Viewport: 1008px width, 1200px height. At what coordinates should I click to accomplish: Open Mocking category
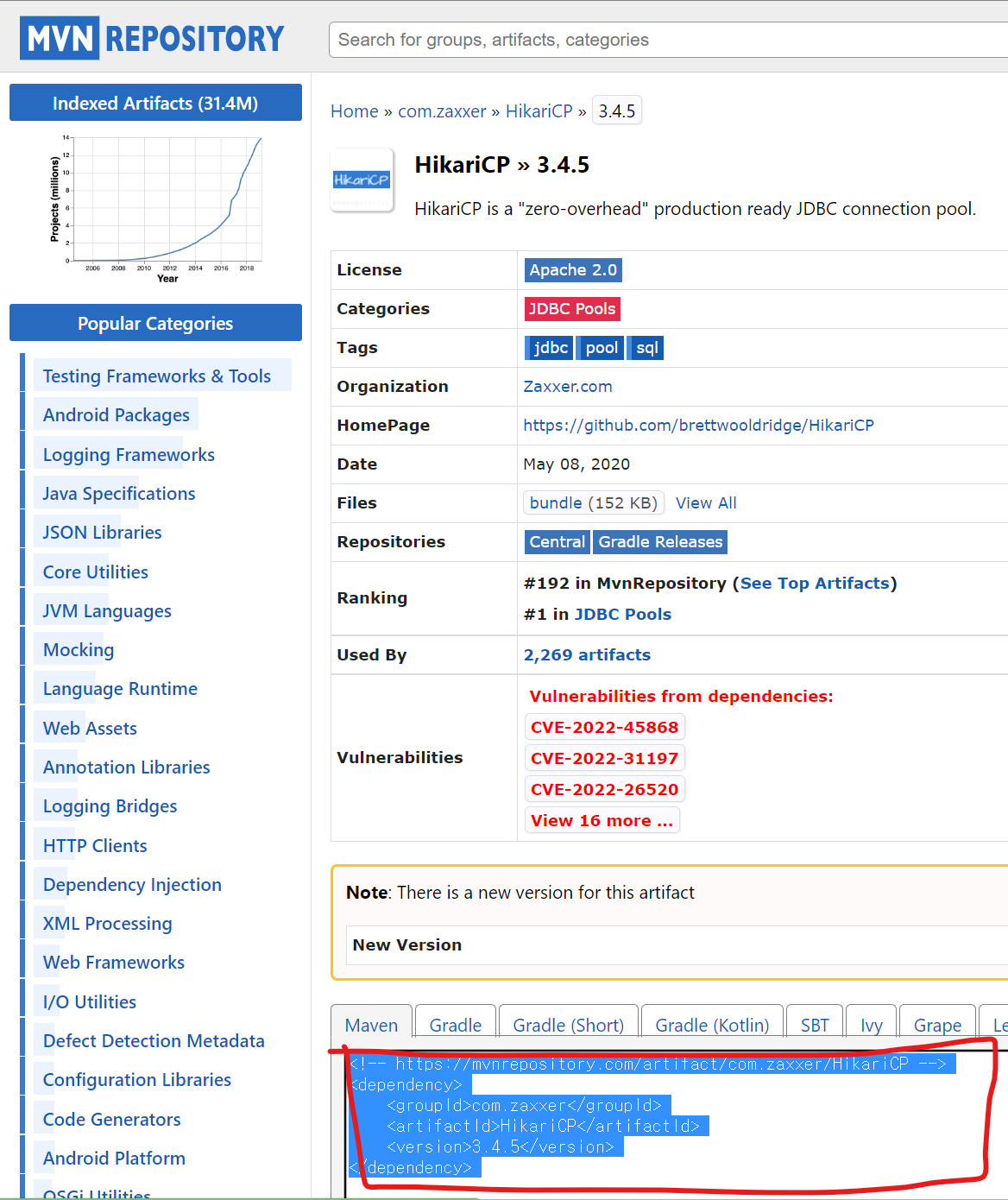(79, 650)
